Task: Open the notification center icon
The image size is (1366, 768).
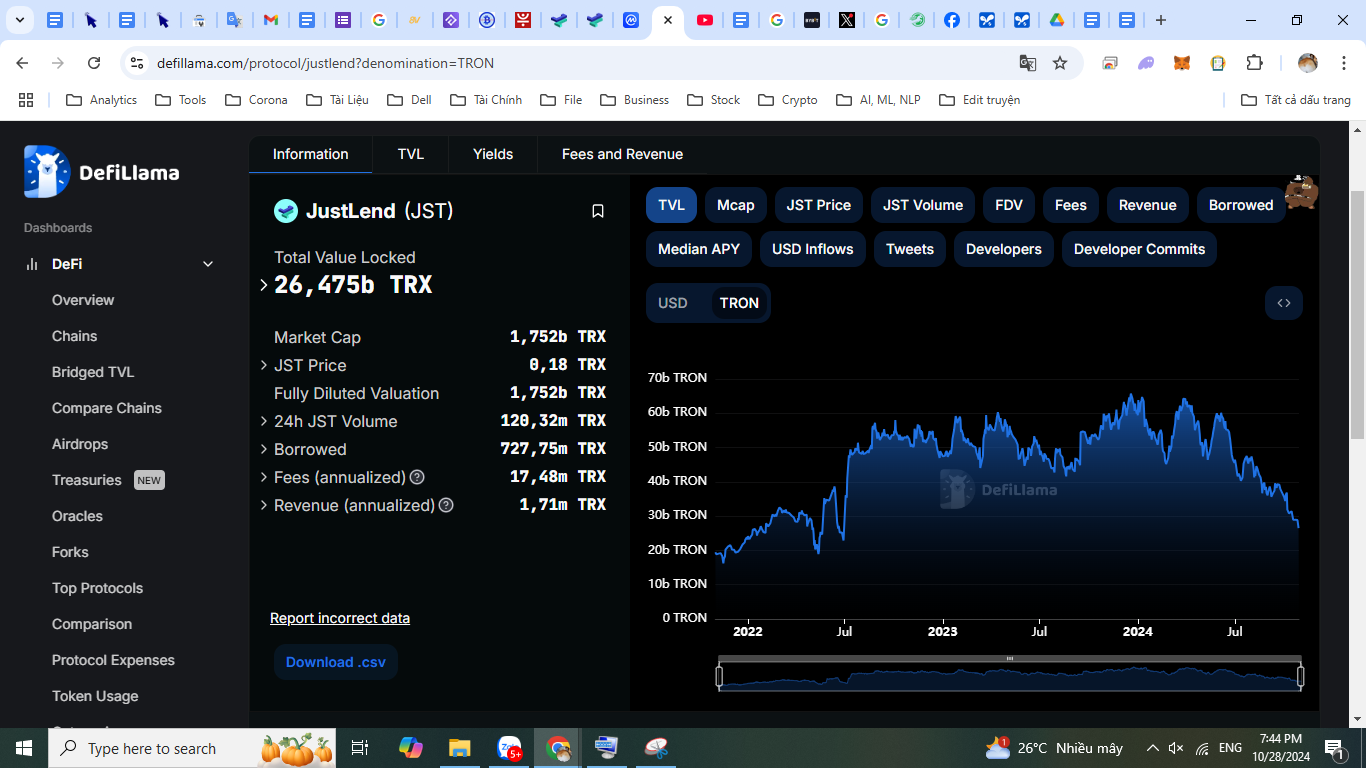Action: [1334, 748]
